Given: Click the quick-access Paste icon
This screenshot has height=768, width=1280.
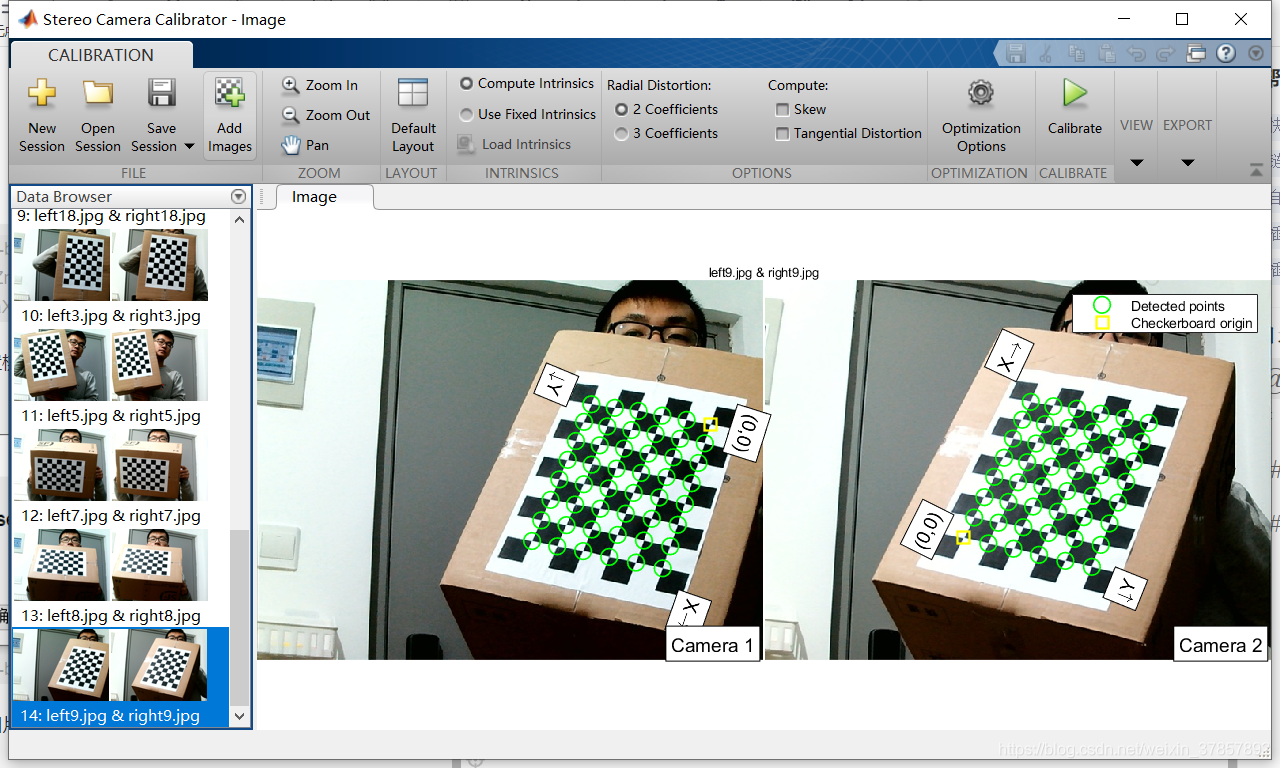Looking at the screenshot, I should tap(1106, 54).
